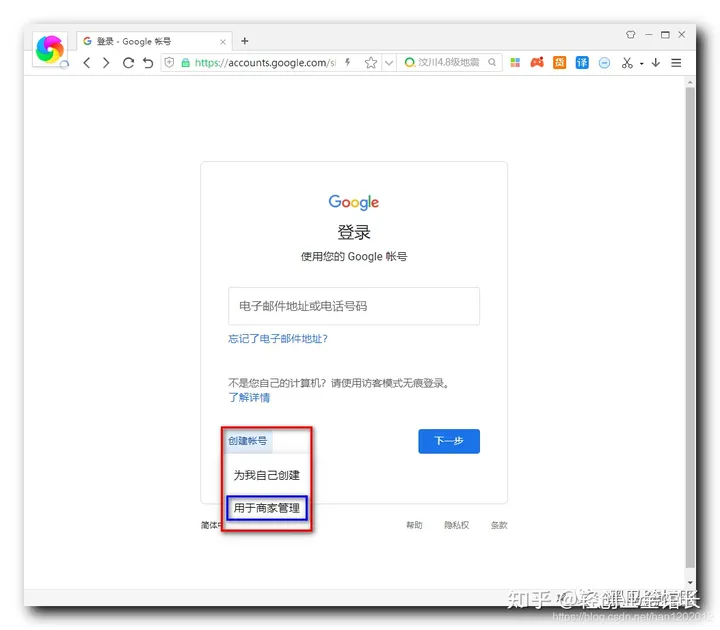Select 用于商家管理 menu option
The width and height of the screenshot is (720, 630).
click(267, 508)
